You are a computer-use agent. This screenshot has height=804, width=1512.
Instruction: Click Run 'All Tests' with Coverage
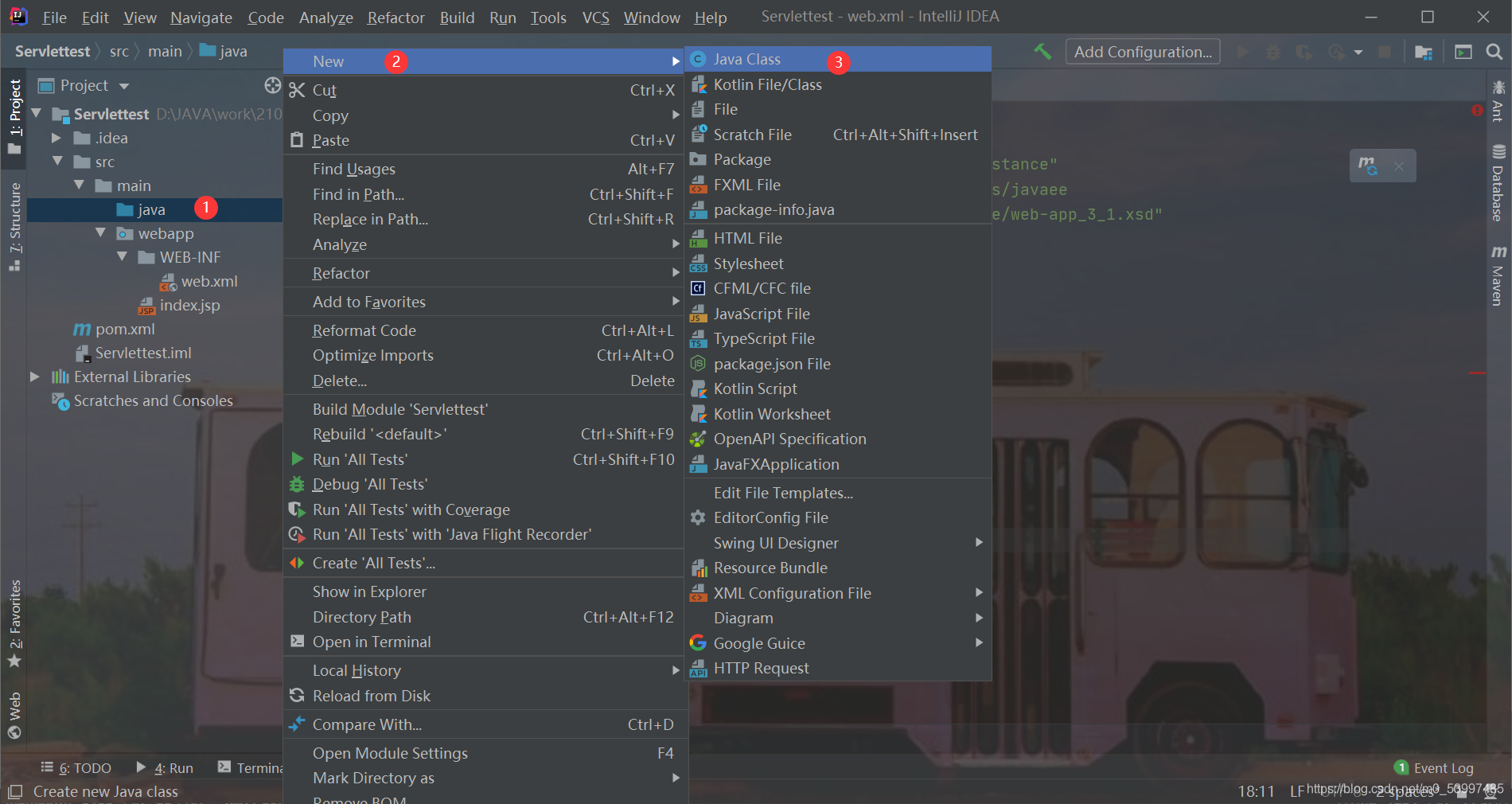(x=484, y=509)
